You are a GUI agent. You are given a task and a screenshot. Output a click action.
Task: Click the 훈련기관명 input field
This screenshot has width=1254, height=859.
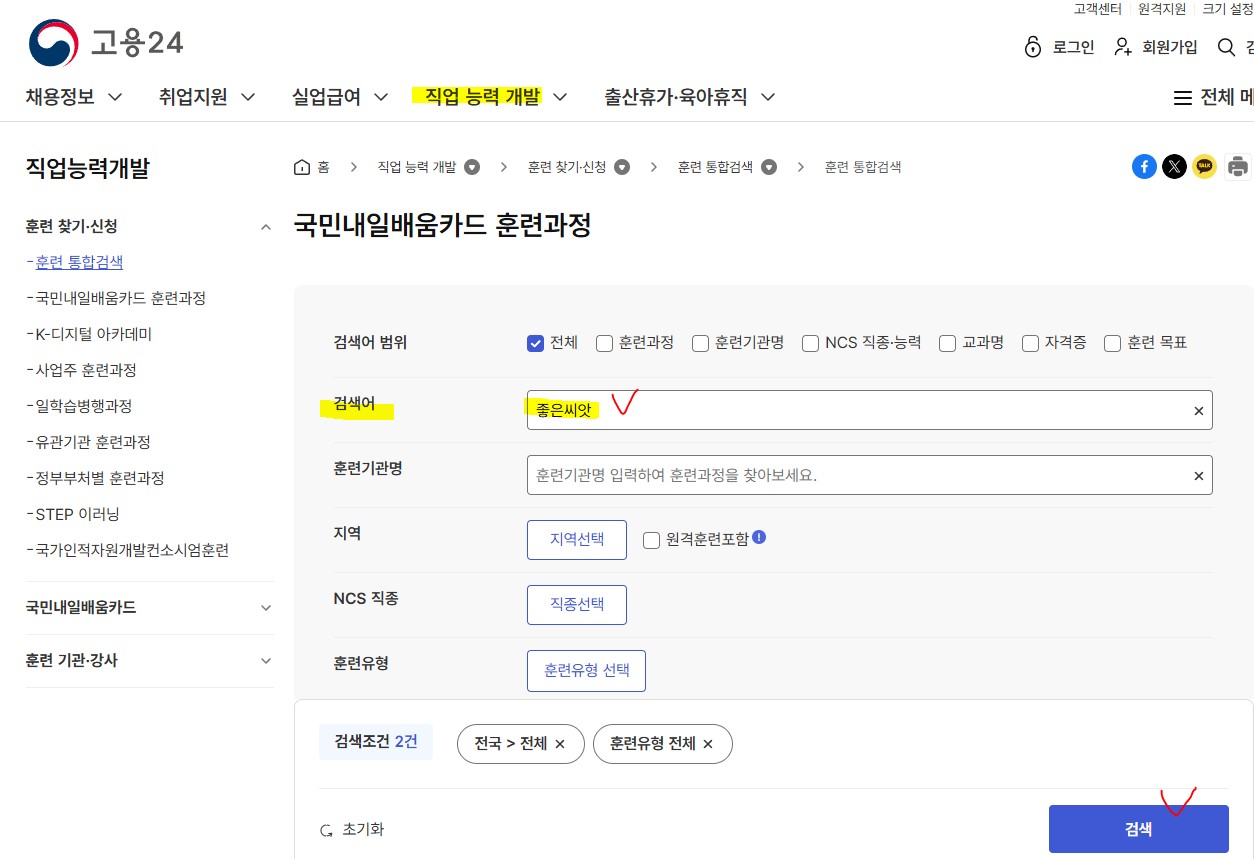click(855, 475)
